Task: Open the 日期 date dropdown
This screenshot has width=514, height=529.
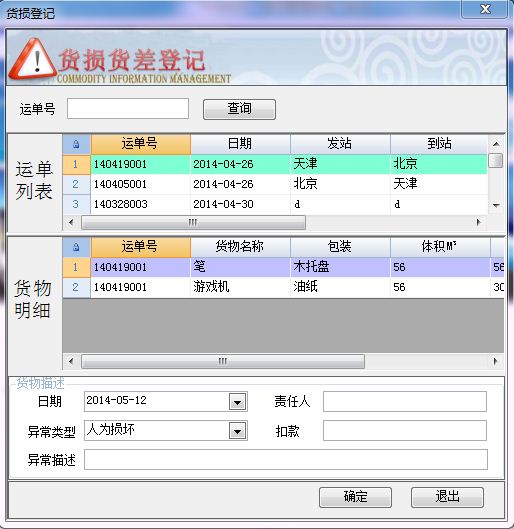Action: tap(237, 402)
